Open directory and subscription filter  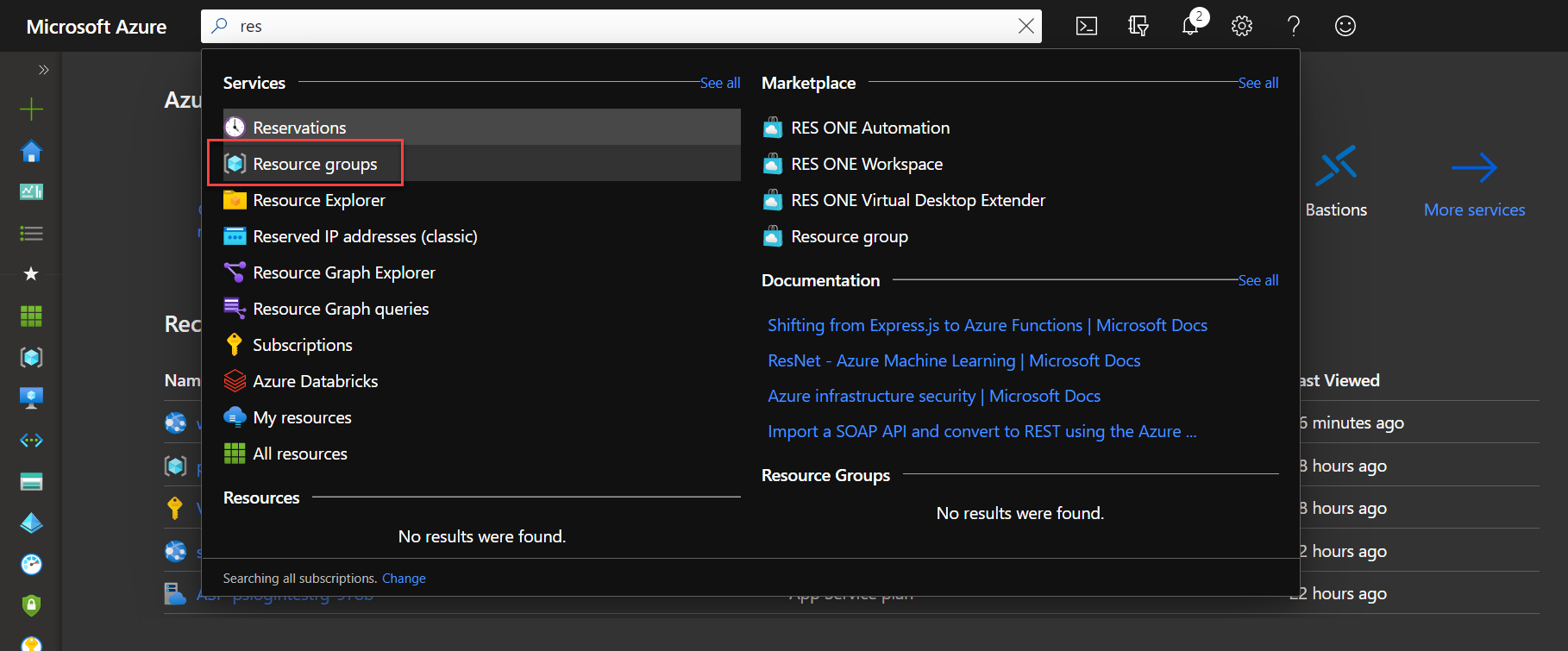[1138, 26]
